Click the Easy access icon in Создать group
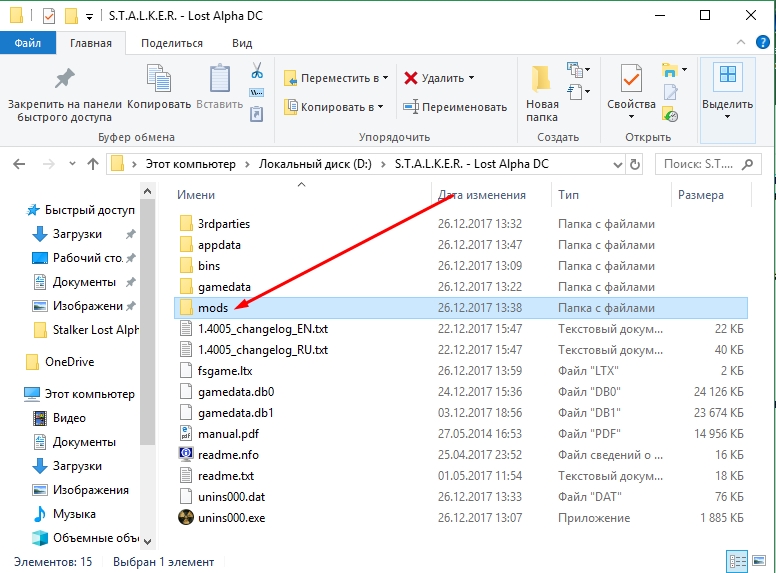Viewport: 776px width, 573px height. [575, 92]
